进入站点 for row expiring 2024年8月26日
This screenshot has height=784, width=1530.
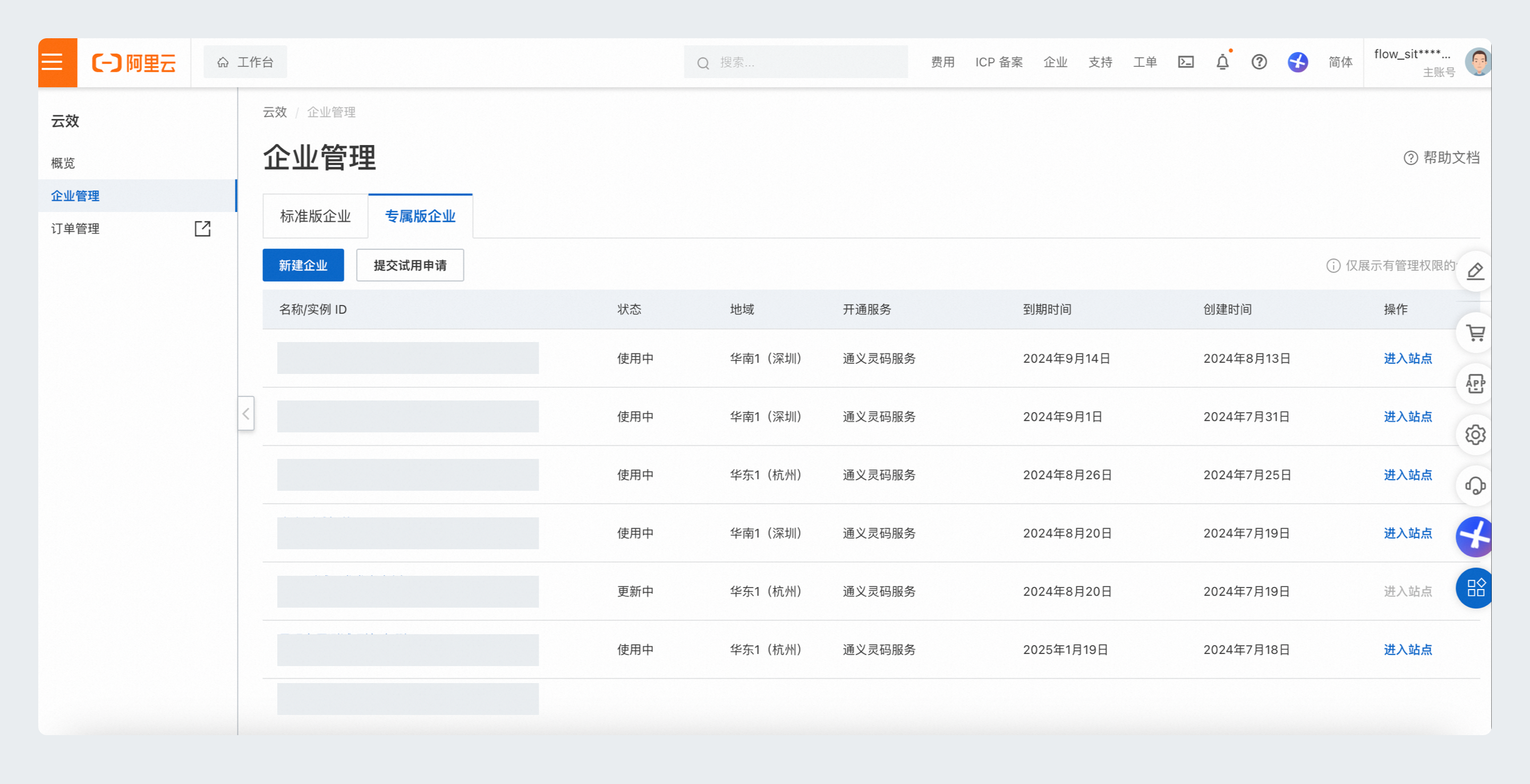1407,474
